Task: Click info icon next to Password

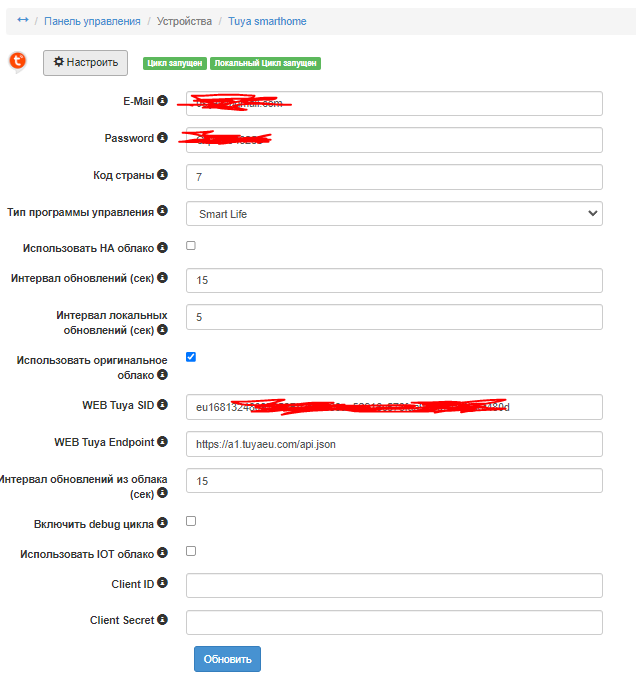Action: 162,138
